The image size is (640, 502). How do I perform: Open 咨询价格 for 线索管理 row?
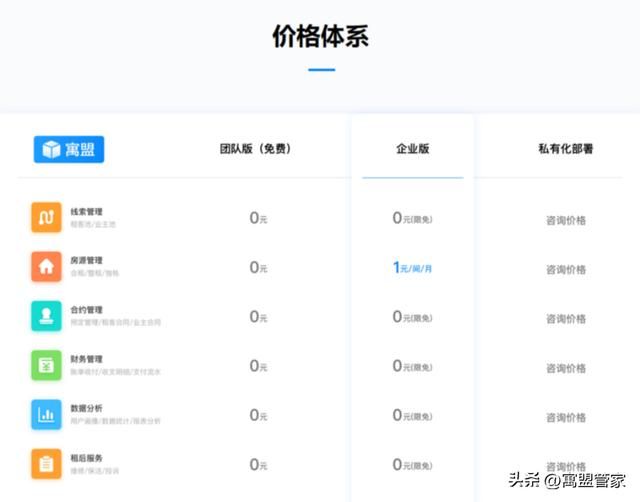pos(566,220)
